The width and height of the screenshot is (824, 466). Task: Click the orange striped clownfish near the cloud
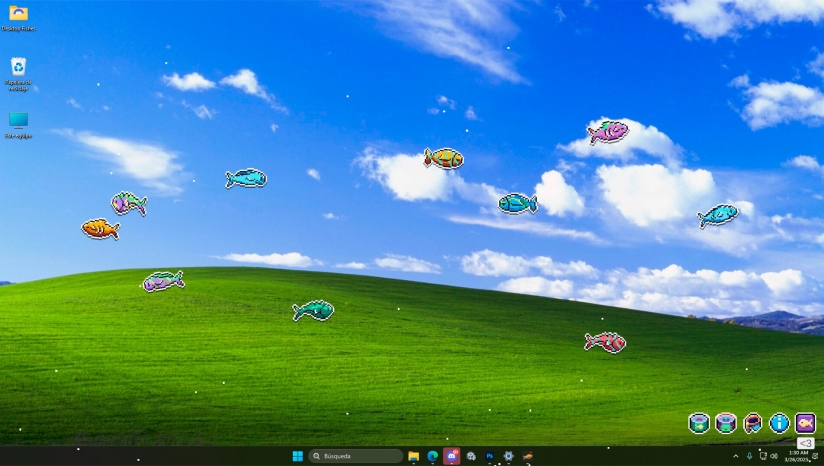coord(444,158)
